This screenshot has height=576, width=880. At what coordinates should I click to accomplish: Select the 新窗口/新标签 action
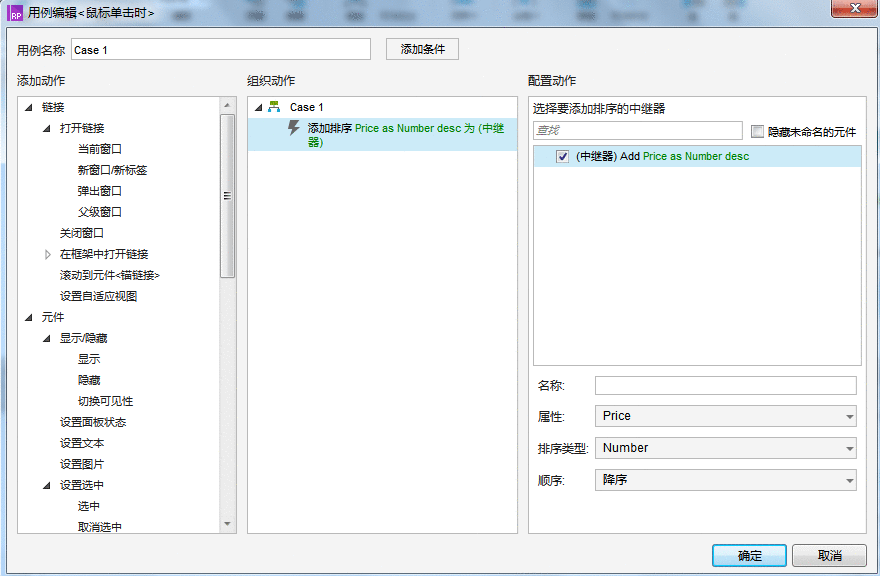(112, 170)
